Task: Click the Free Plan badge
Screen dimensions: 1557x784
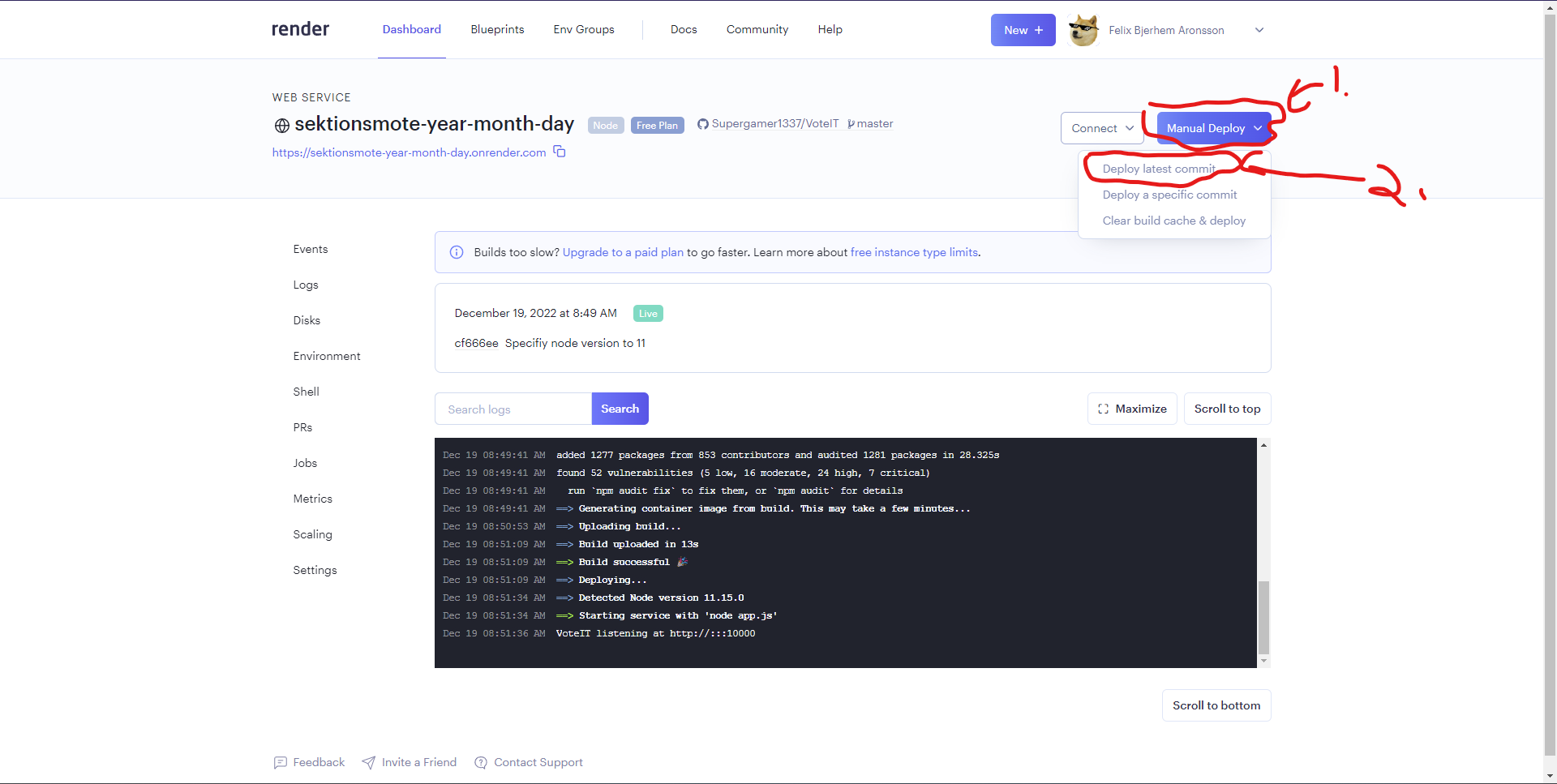Action: point(657,125)
